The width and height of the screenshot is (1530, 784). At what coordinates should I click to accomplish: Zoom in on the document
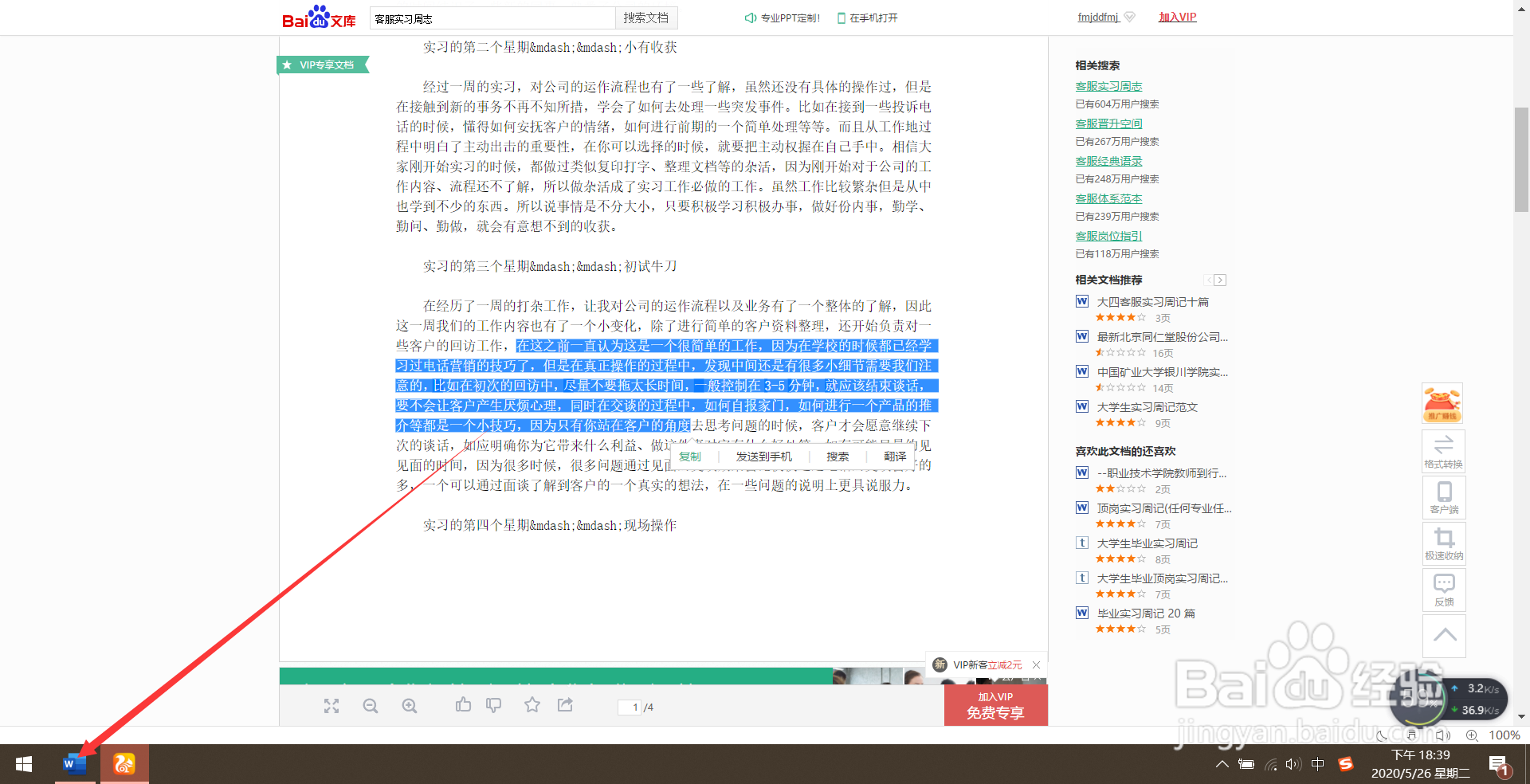click(x=409, y=706)
